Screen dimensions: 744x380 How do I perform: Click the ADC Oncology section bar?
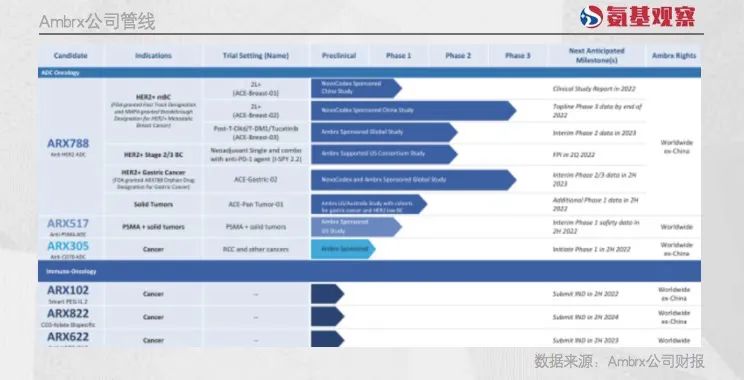[369, 73]
